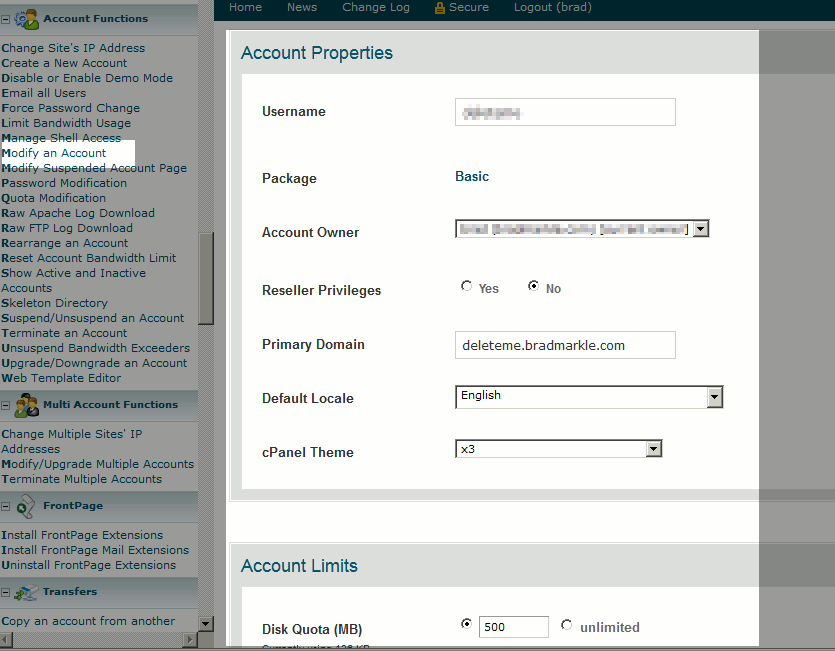835x651 pixels.
Task: Click the Disk Quota value field
Action: pyautogui.click(x=513, y=627)
